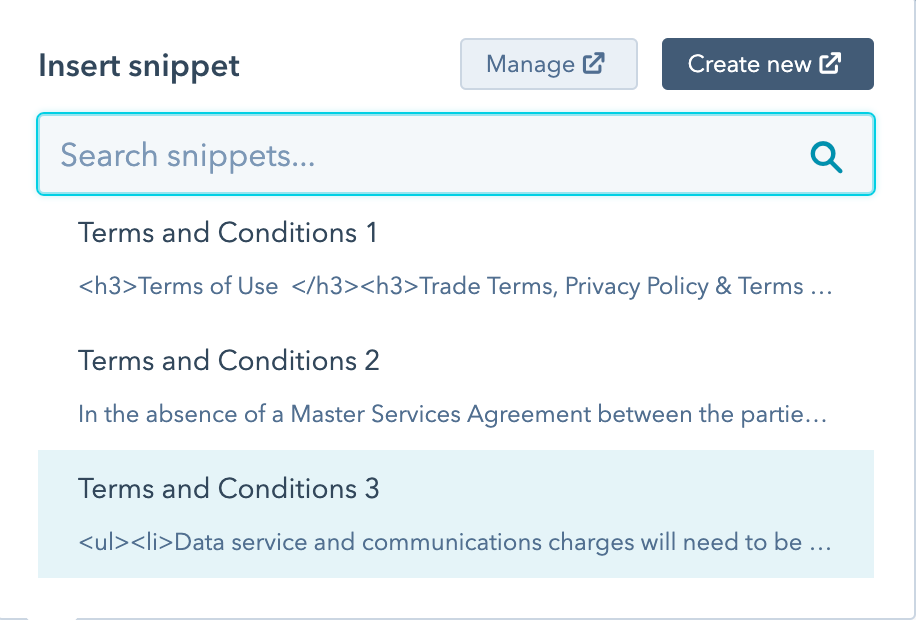Click the magnifying glass search icon

click(x=827, y=157)
